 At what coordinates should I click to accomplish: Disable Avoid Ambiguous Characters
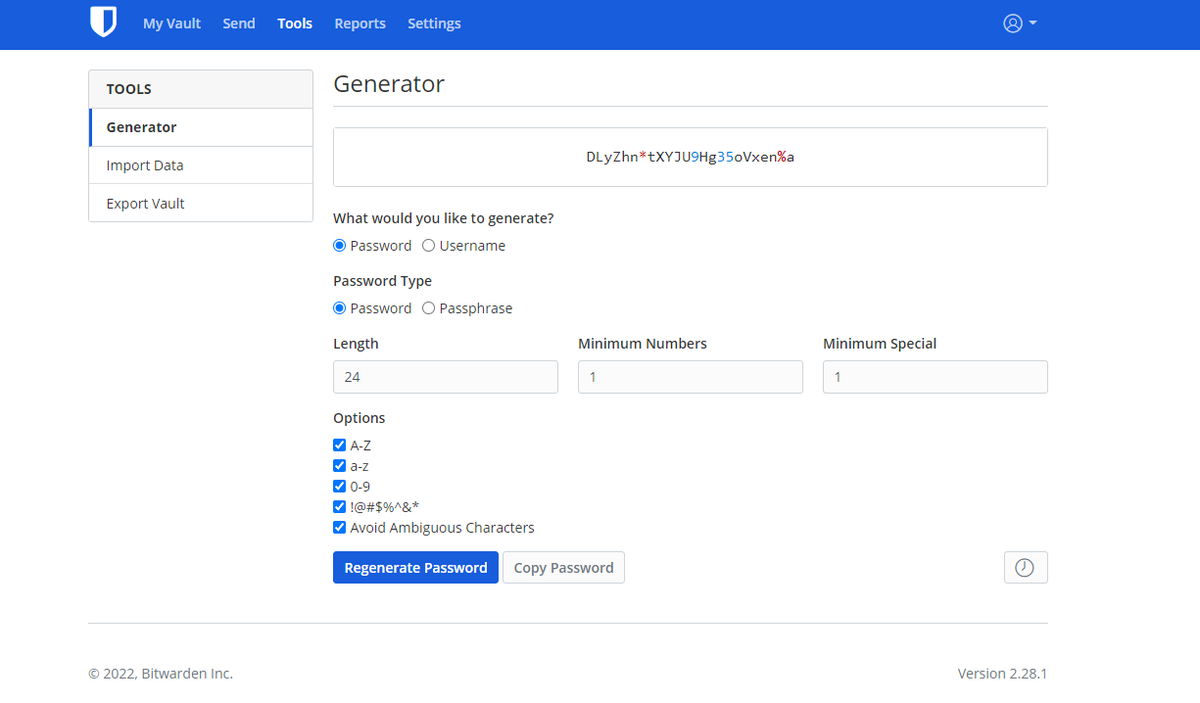click(x=339, y=527)
